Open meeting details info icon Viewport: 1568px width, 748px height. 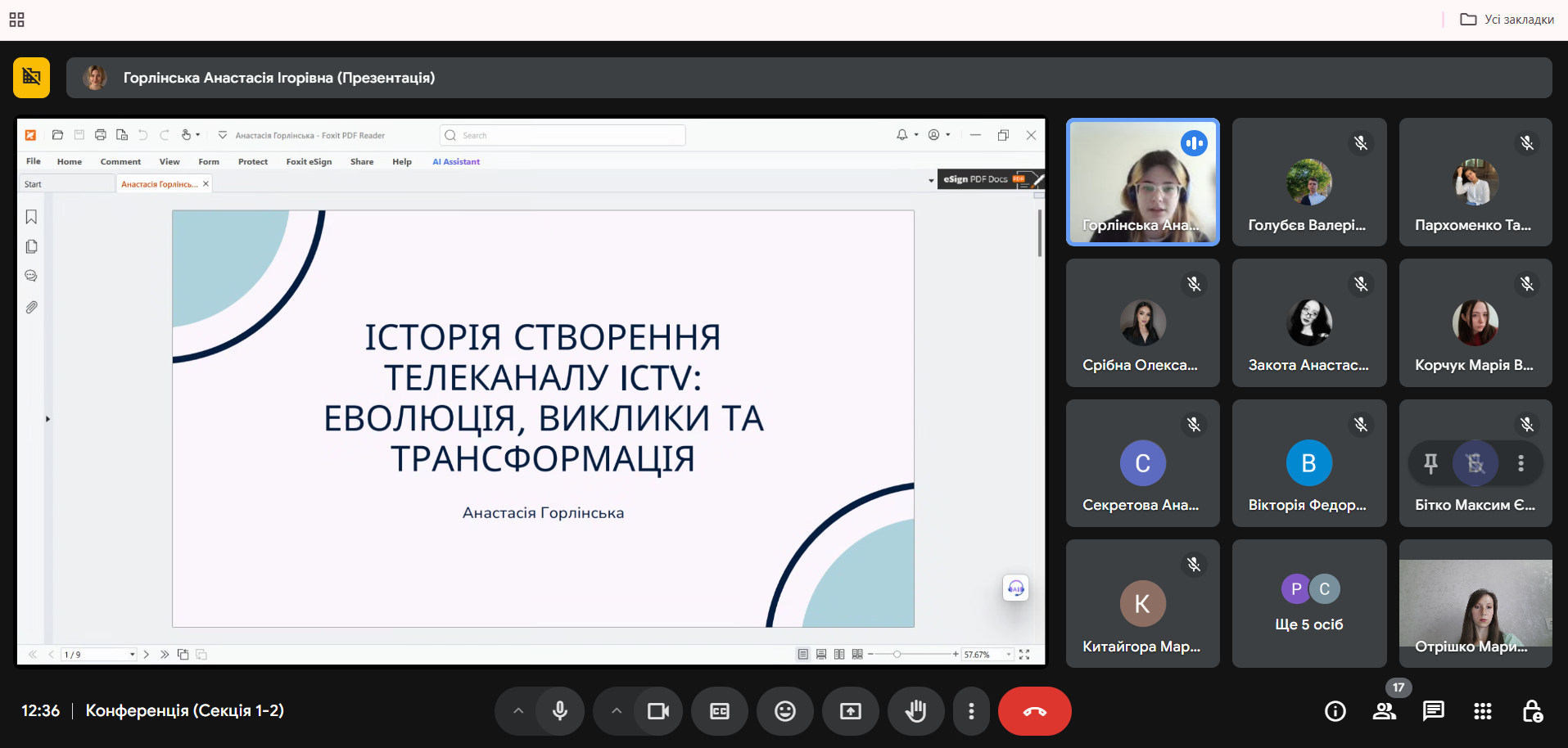[1335, 711]
